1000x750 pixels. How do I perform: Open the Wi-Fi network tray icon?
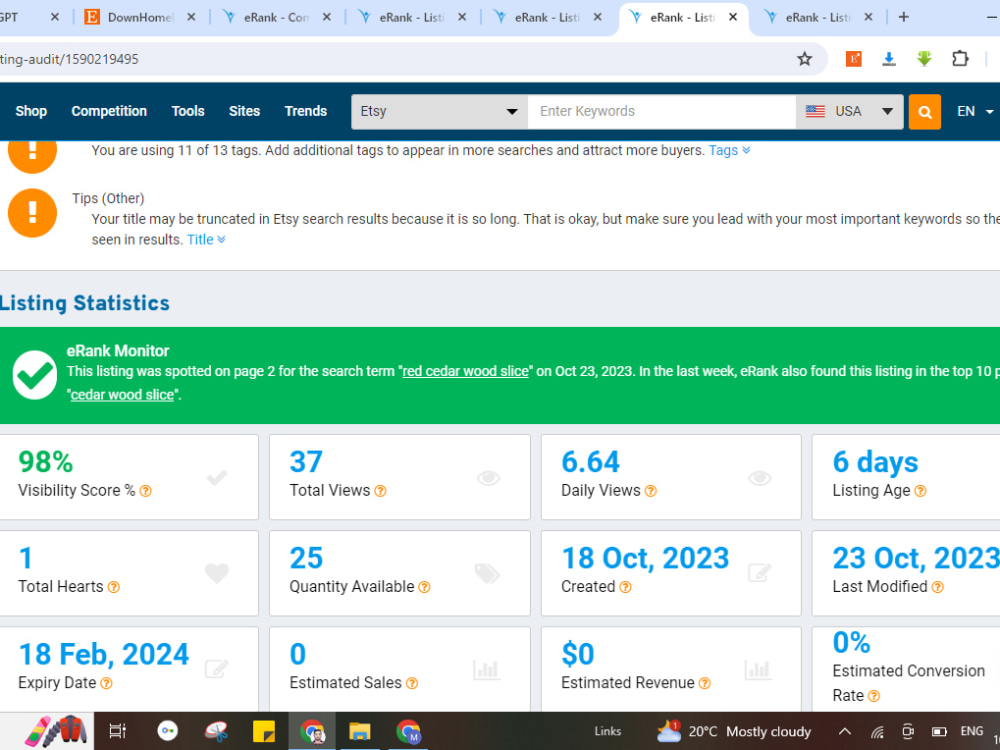(x=878, y=732)
